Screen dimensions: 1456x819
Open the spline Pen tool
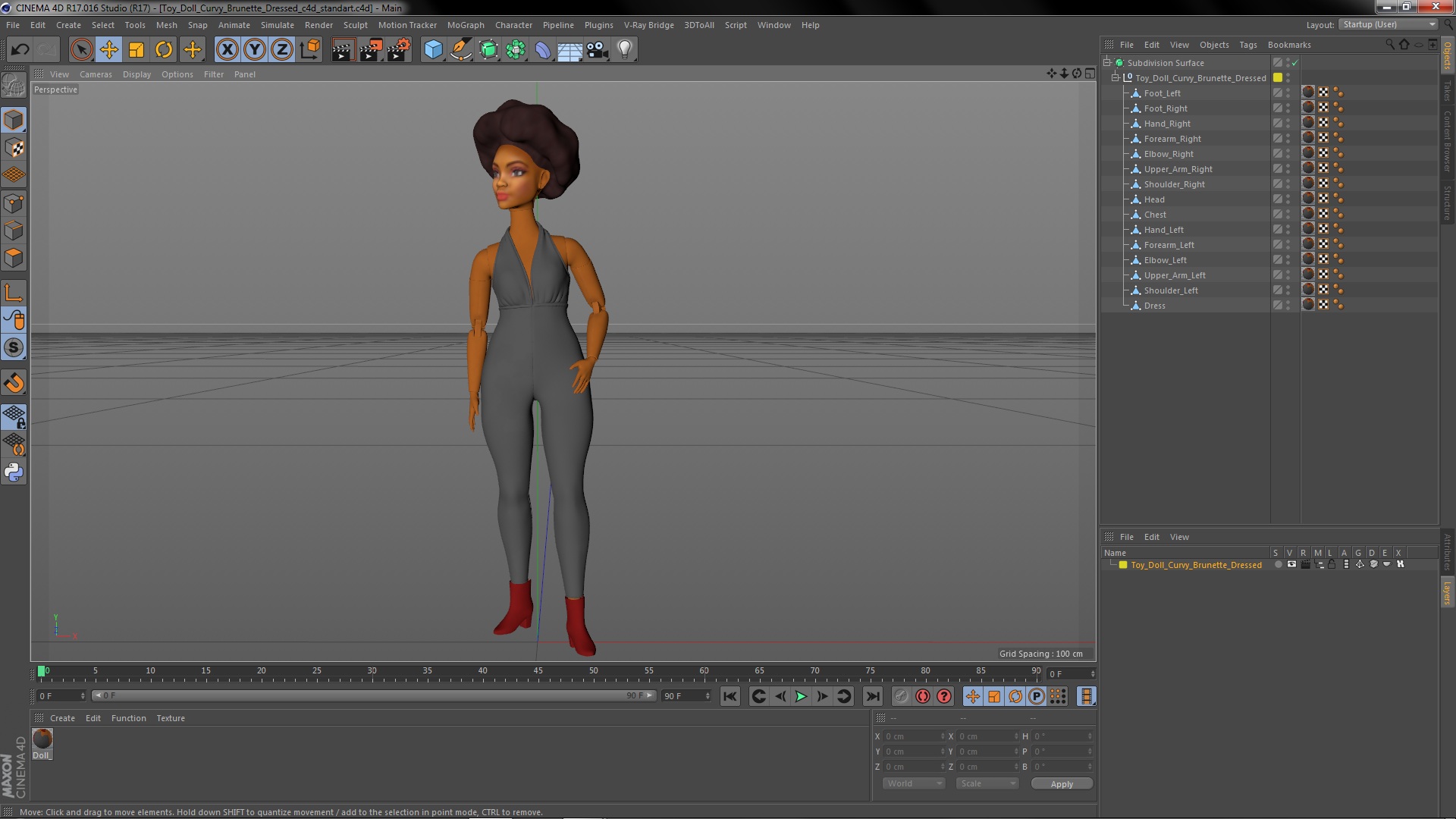coord(460,50)
